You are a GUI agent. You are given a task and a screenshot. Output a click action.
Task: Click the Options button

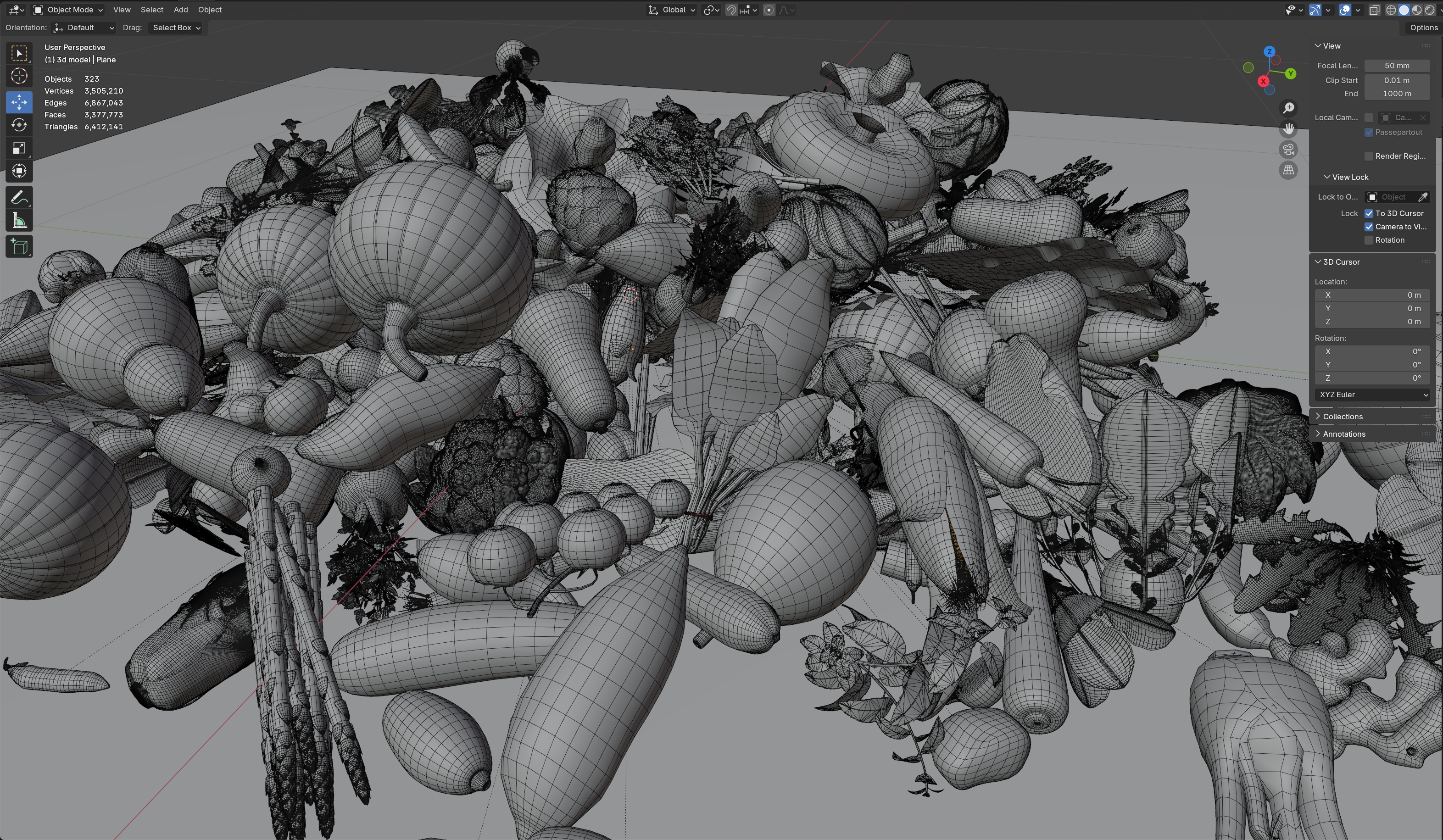(x=1423, y=28)
